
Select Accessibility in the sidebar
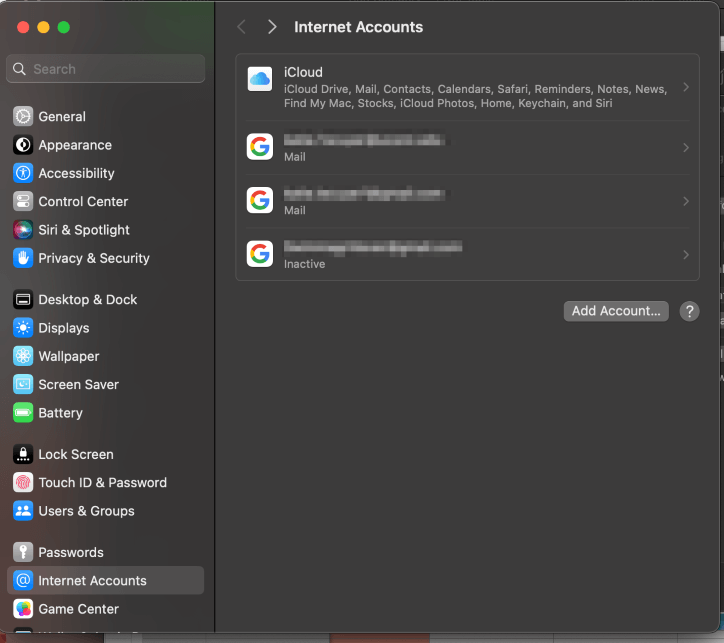point(76,173)
